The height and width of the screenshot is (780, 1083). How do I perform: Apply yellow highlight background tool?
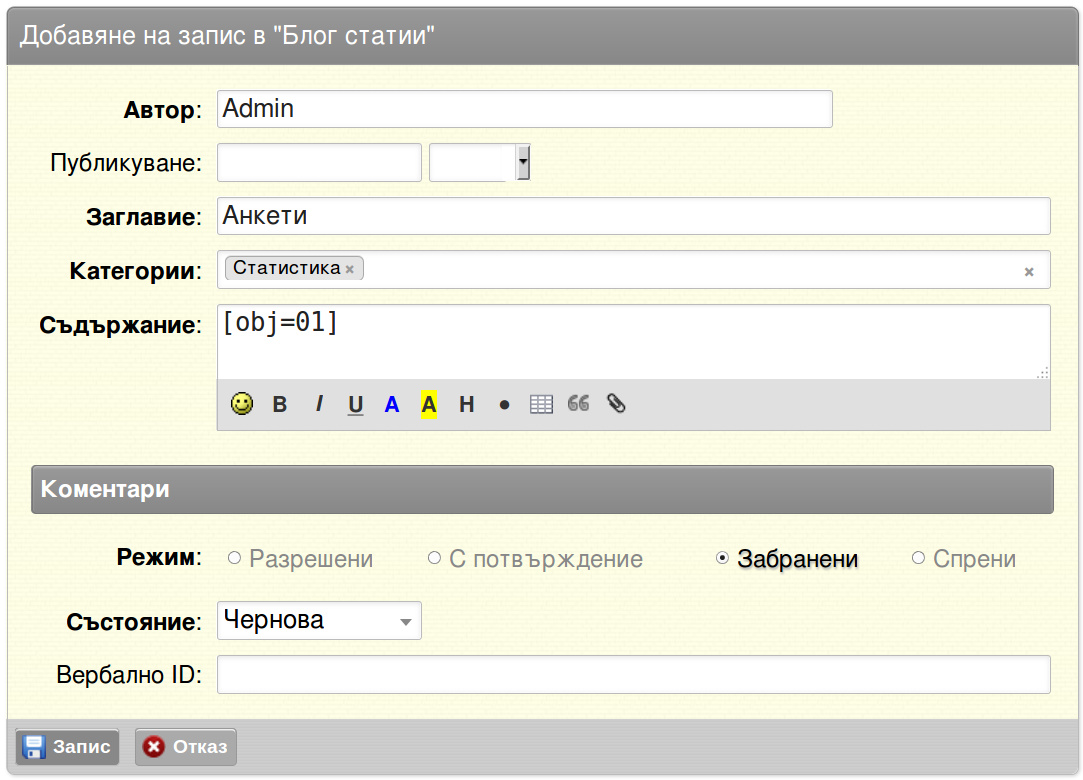pyautogui.click(x=429, y=404)
